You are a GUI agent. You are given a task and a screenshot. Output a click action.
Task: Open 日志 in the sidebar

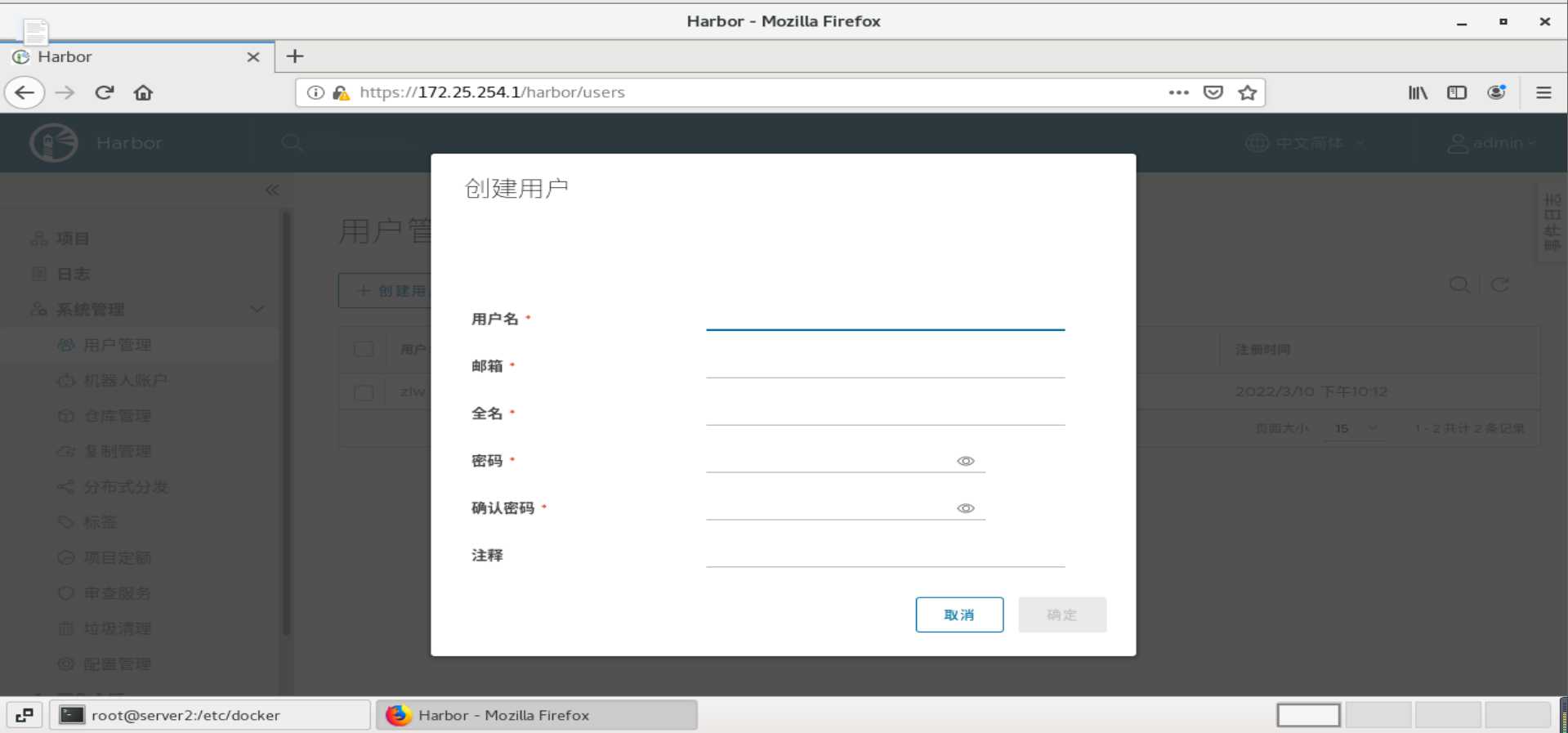(72, 274)
